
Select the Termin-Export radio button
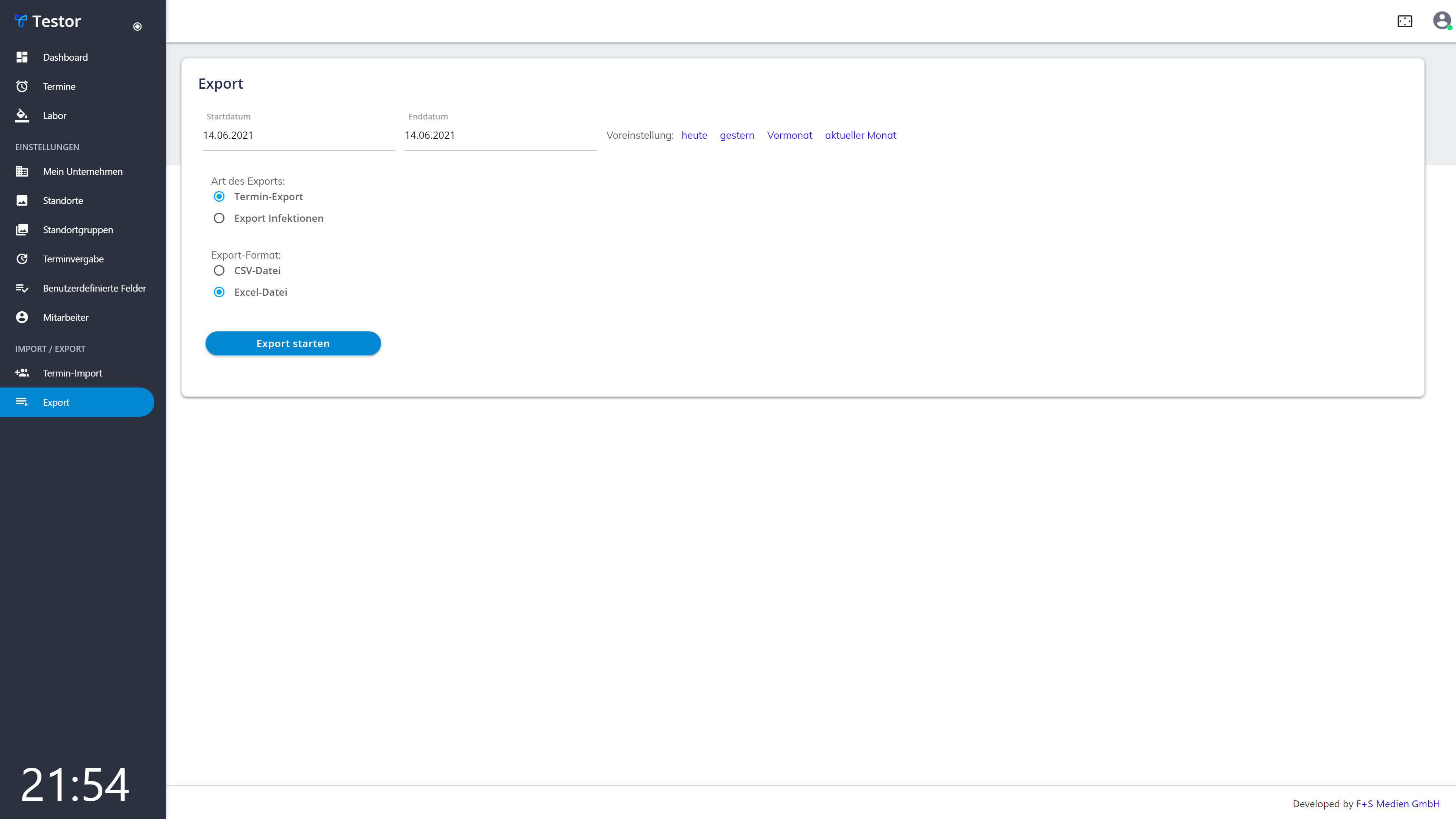(219, 197)
